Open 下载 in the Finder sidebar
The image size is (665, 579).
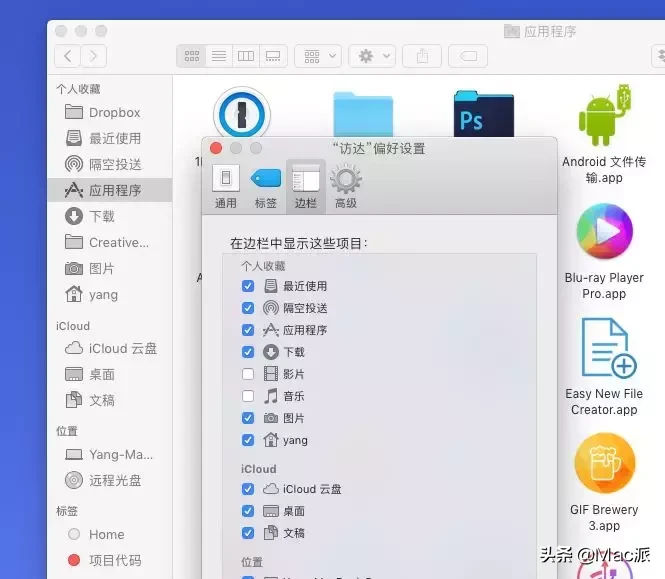tap(110, 216)
